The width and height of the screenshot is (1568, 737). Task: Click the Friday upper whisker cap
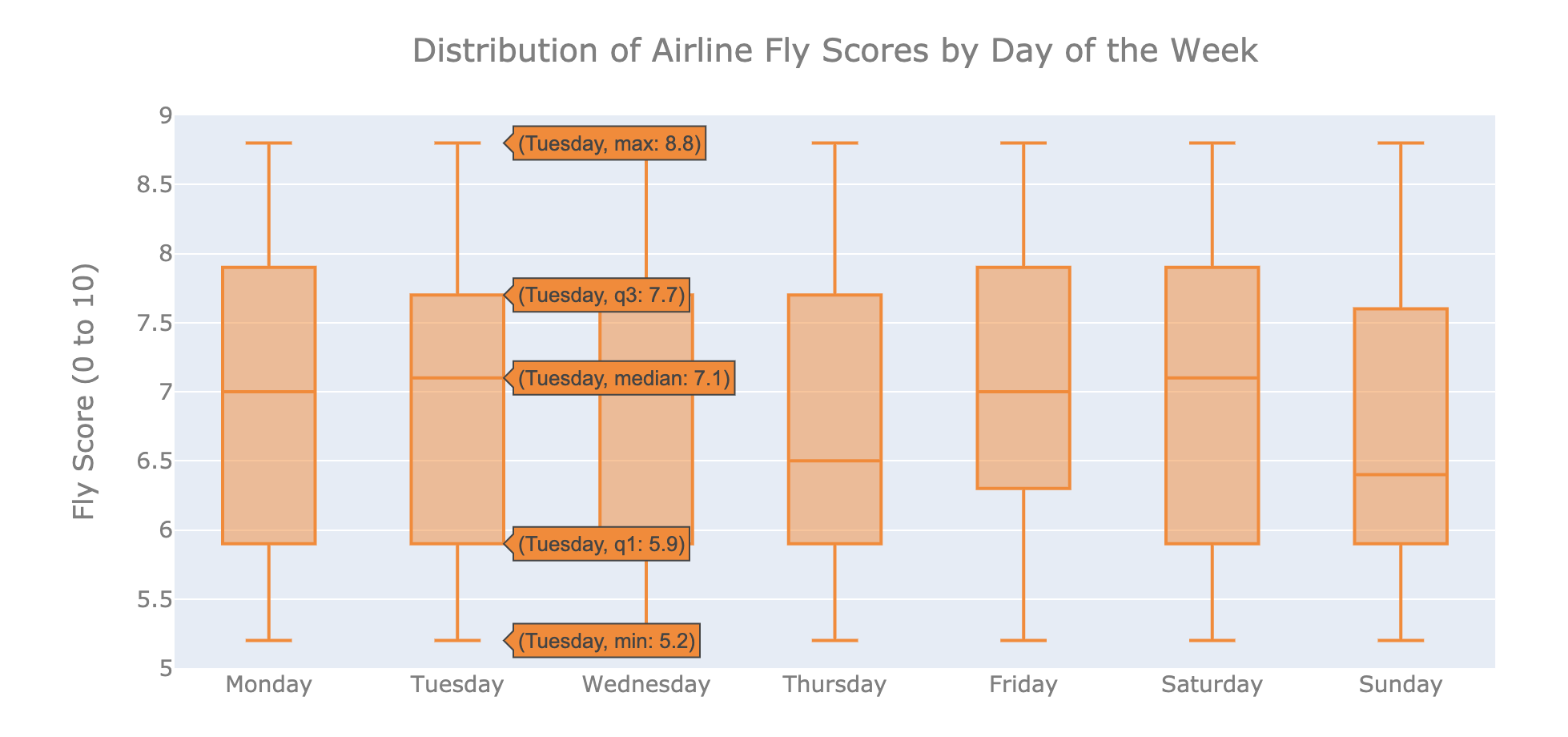pos(1023,143)
